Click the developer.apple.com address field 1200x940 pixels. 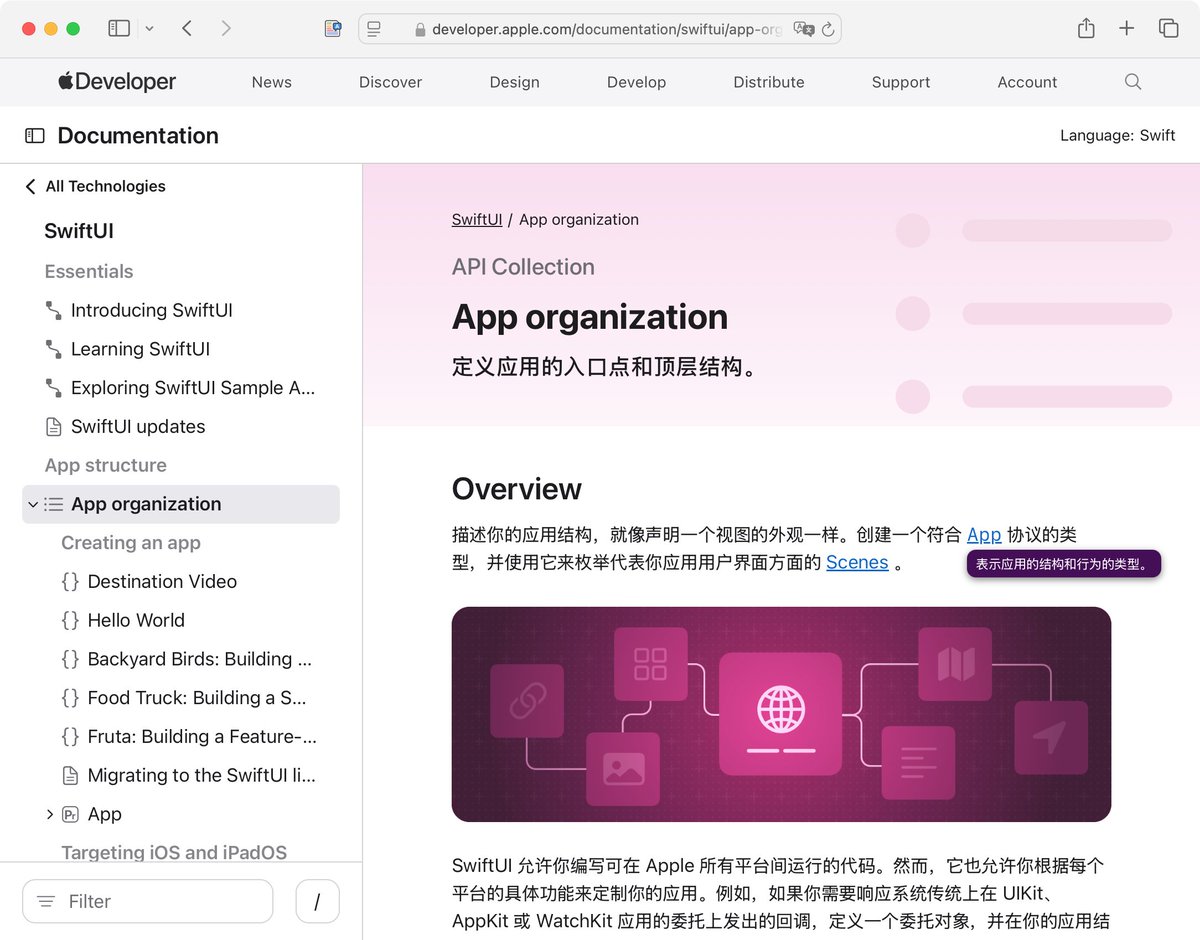pos(600,29)
